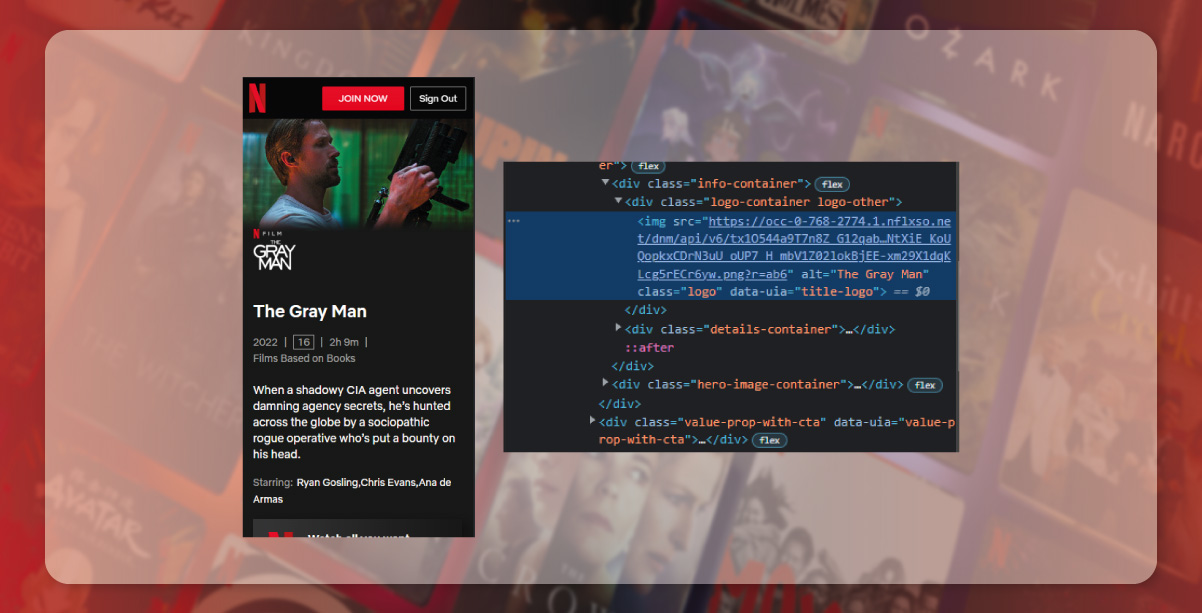Toggle the flex badge beside info-container
Screen dimensions: 1202x613
[832, 184]
